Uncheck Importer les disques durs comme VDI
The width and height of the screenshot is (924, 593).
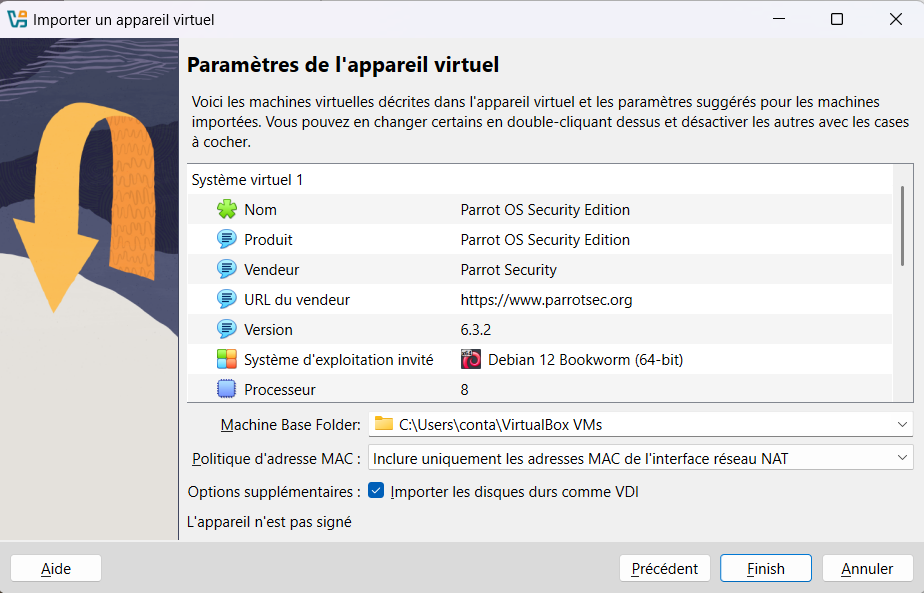[x=376, y=490]
